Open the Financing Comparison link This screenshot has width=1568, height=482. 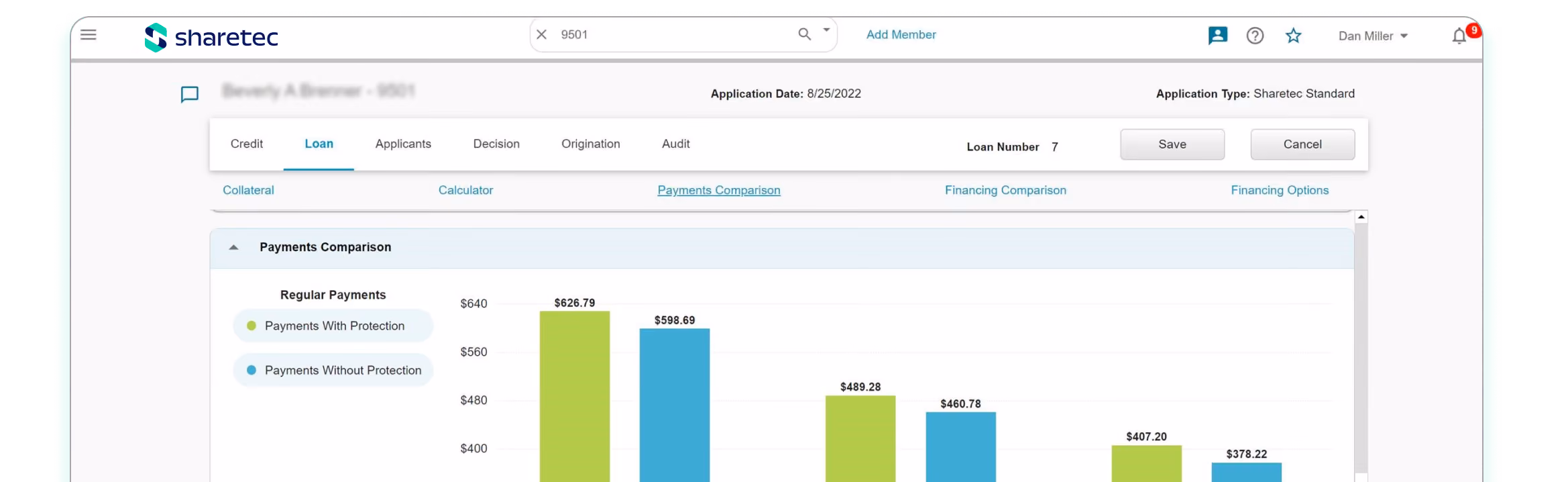1005,190
